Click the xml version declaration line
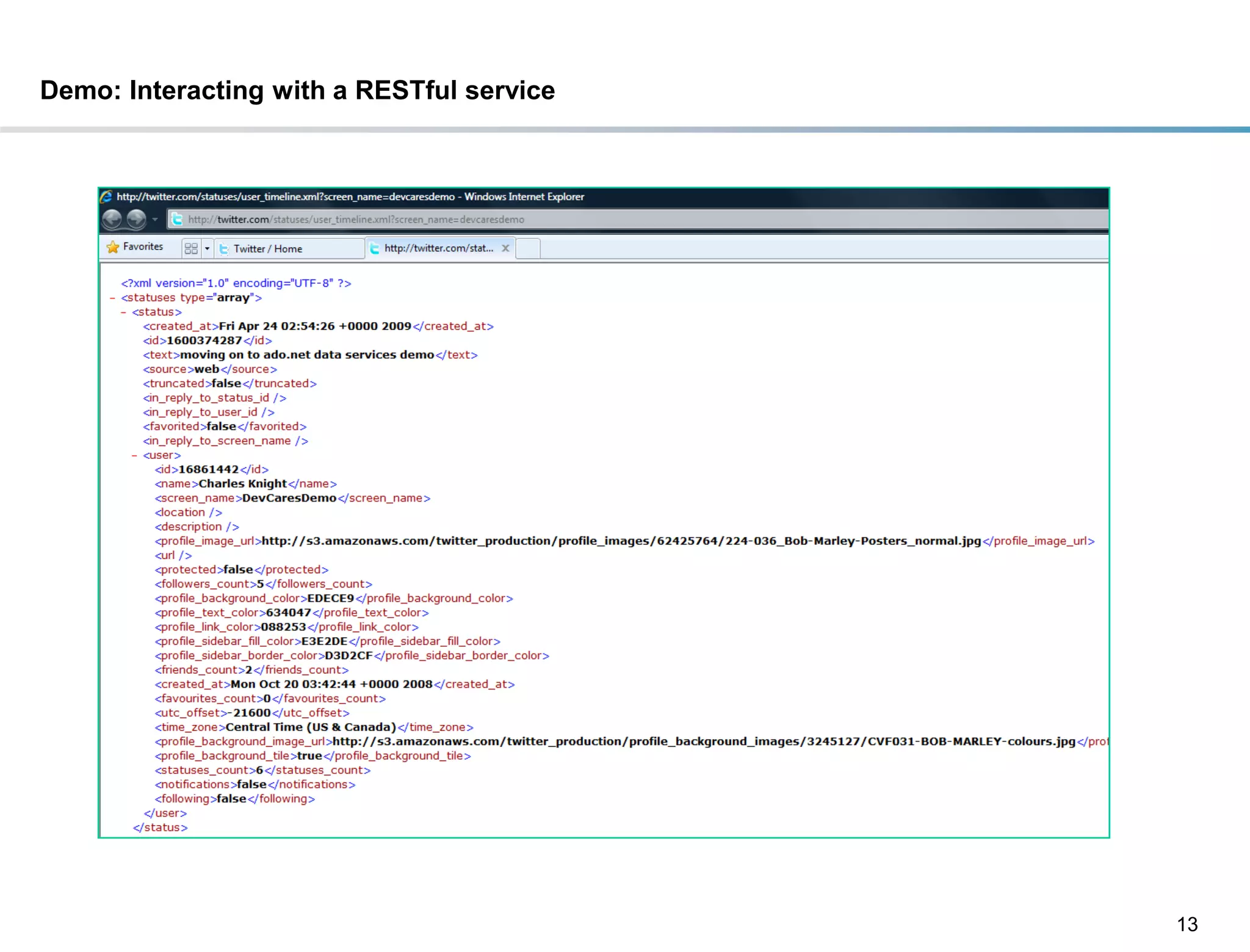The height and width of the screenshot is (952, 1250). [x=236, y=283]
